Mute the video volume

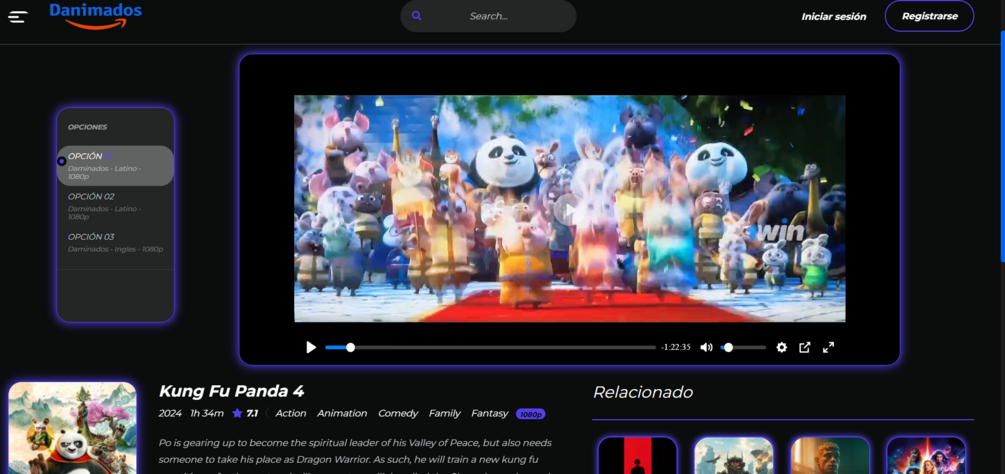(x=706, y=347)
